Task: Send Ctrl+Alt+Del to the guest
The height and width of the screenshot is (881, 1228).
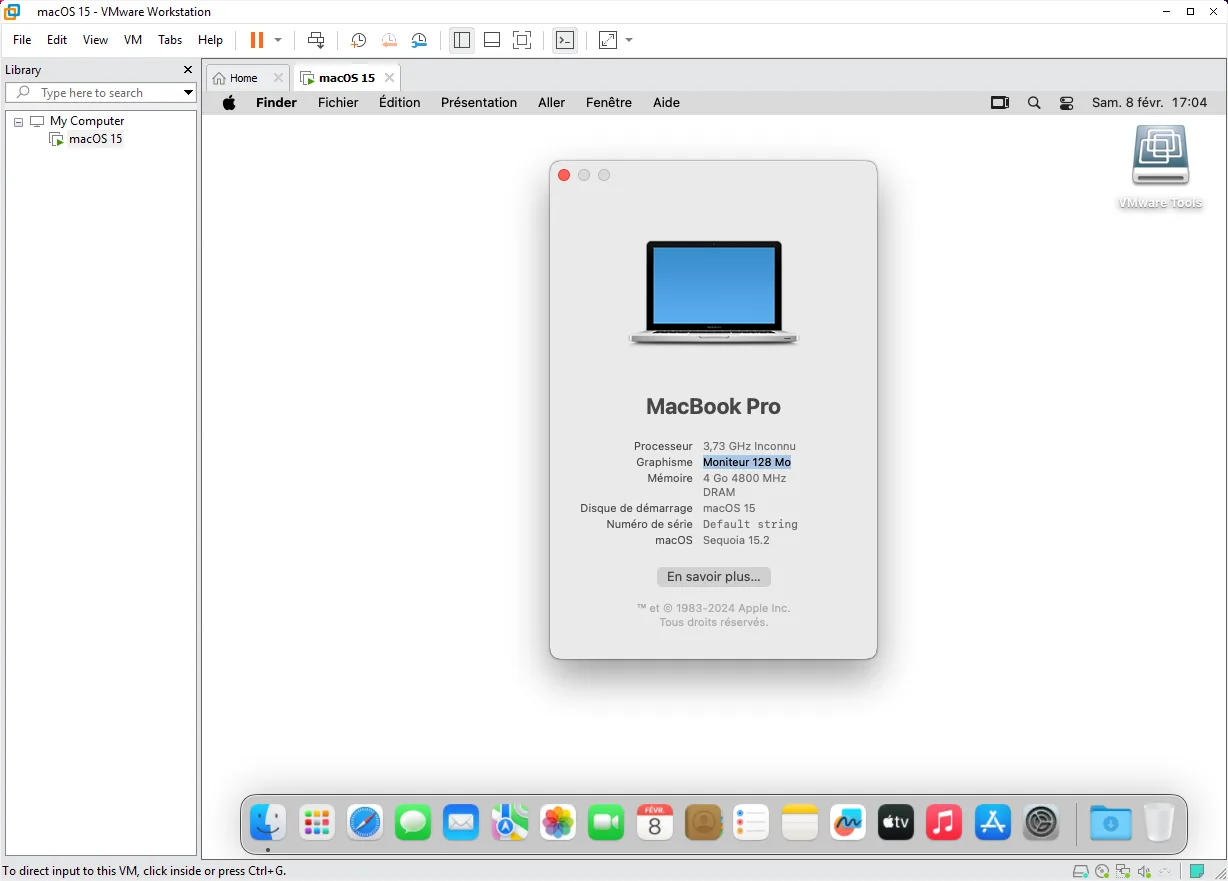Action: pos(316,40)
